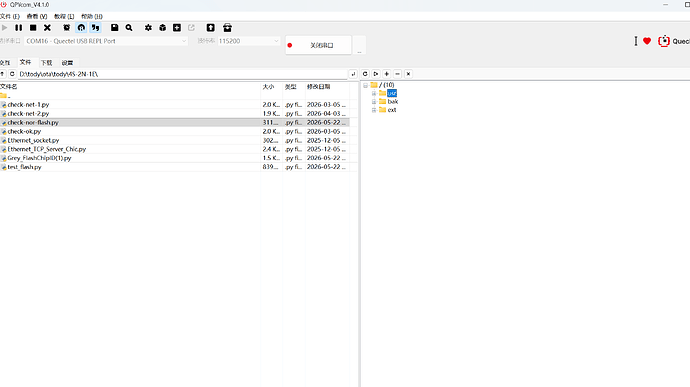
Task: Click the Quectel logo icon
Action: [x=664, y=41]
